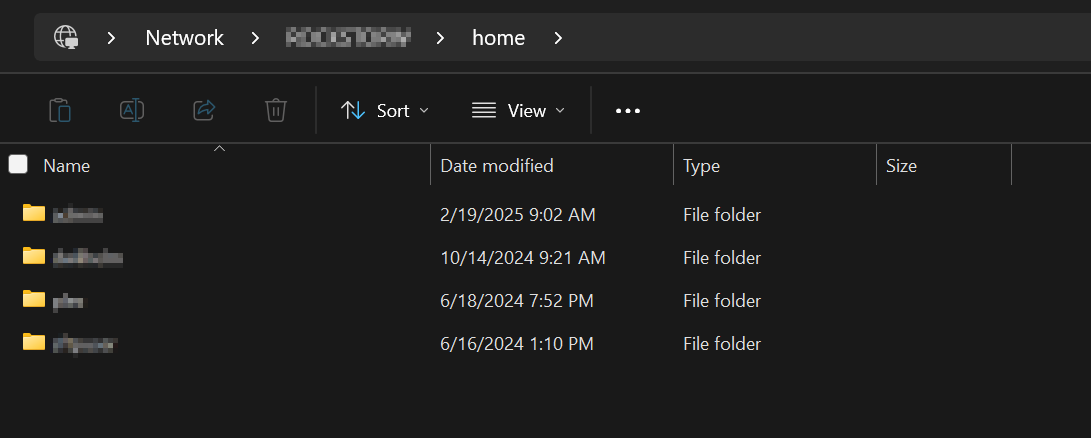This screenshot has height=438, width=1091.
Task: Click the Network breadcrumb
Action: pyautogui.click(x=184, y=38)
